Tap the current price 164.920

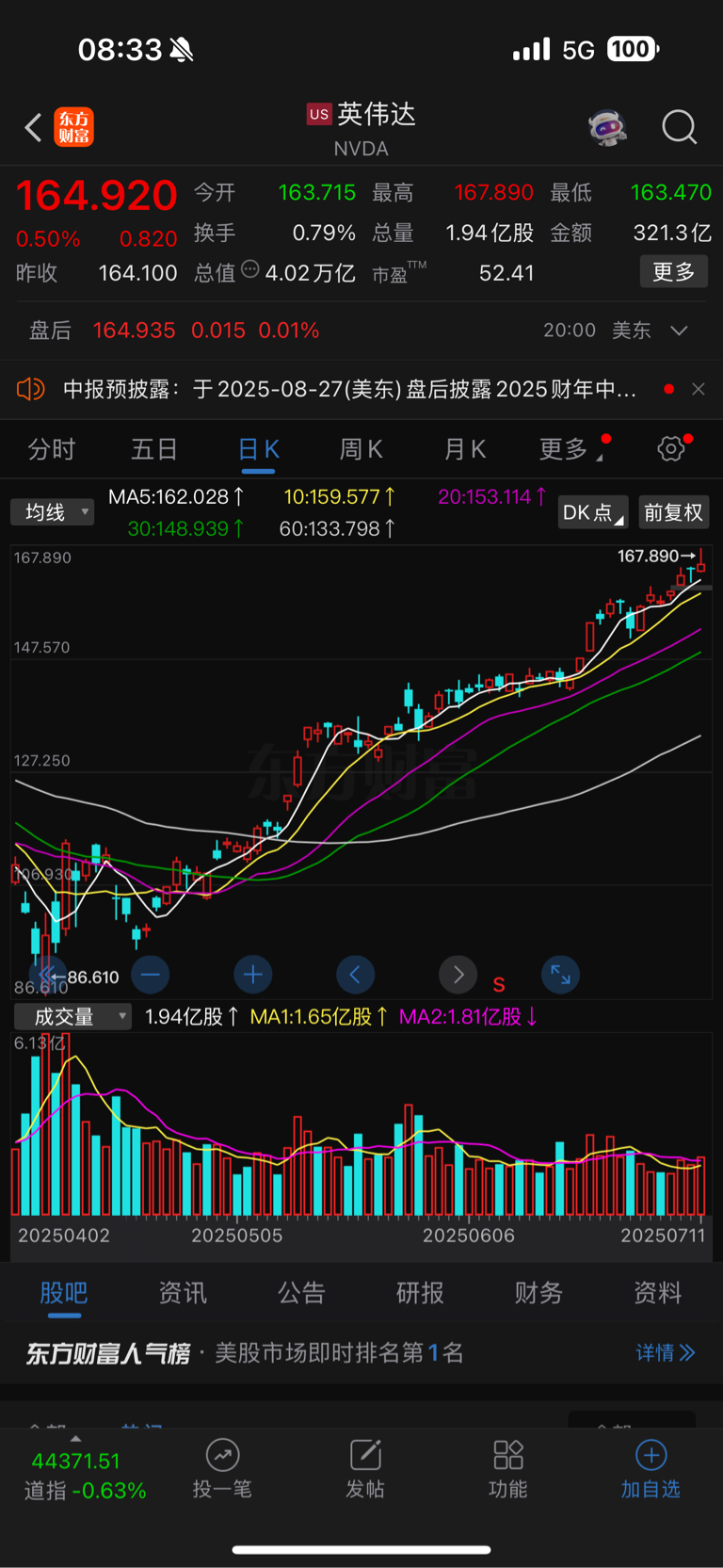[x=96, y=196]
